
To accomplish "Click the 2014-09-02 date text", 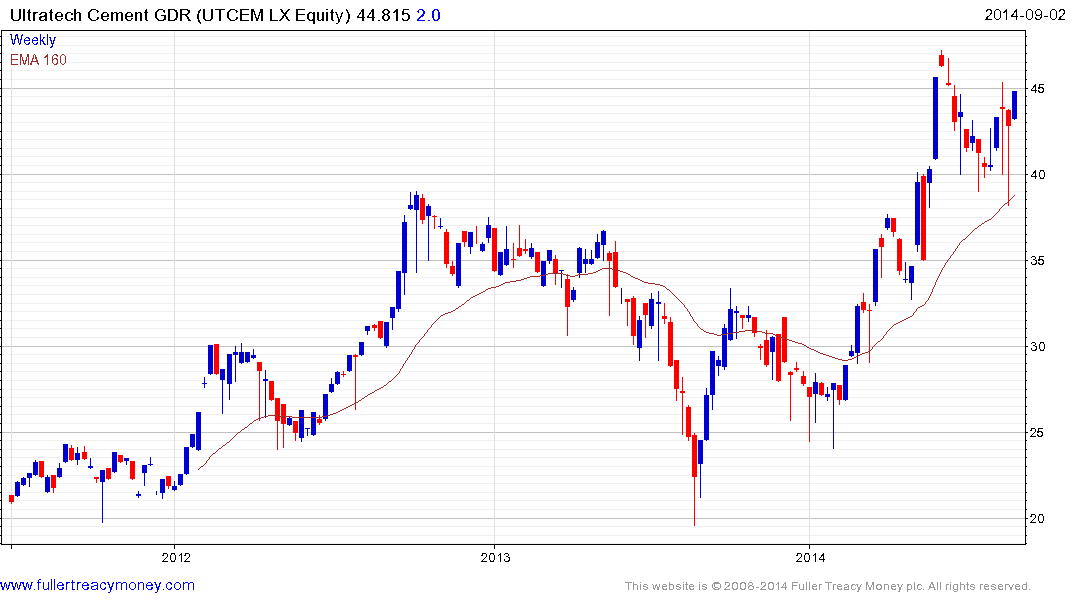I will click(x=1025, y=14).
